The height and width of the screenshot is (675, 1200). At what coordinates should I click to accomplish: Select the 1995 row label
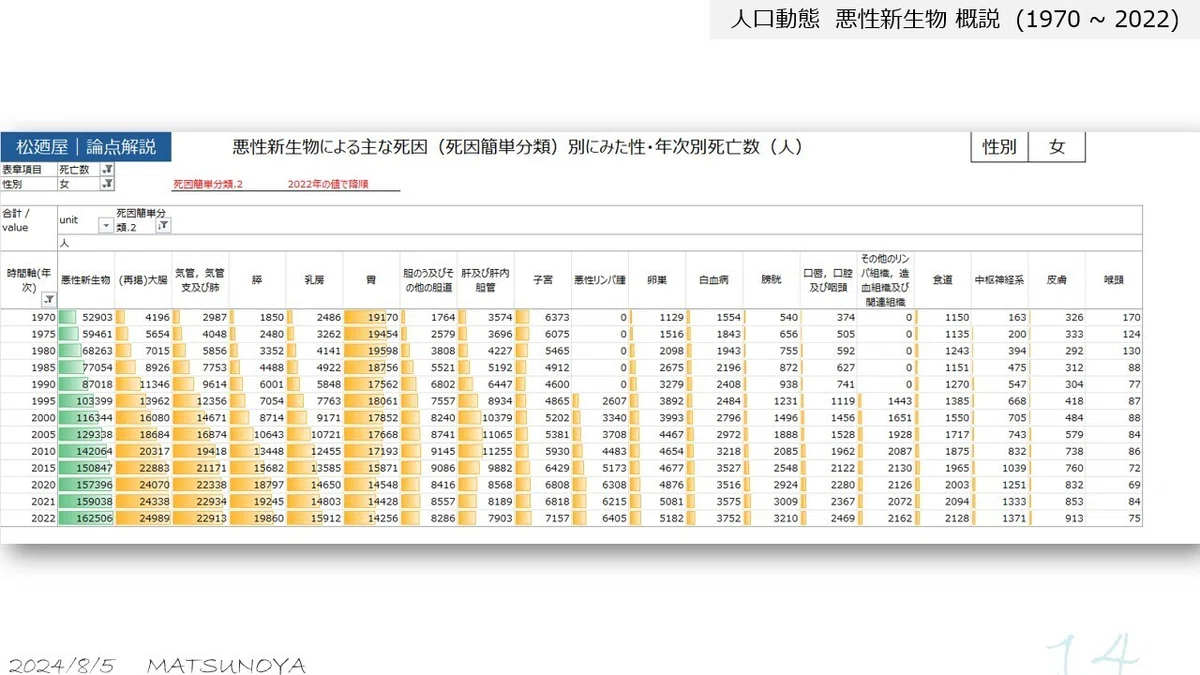coord(29,401)
